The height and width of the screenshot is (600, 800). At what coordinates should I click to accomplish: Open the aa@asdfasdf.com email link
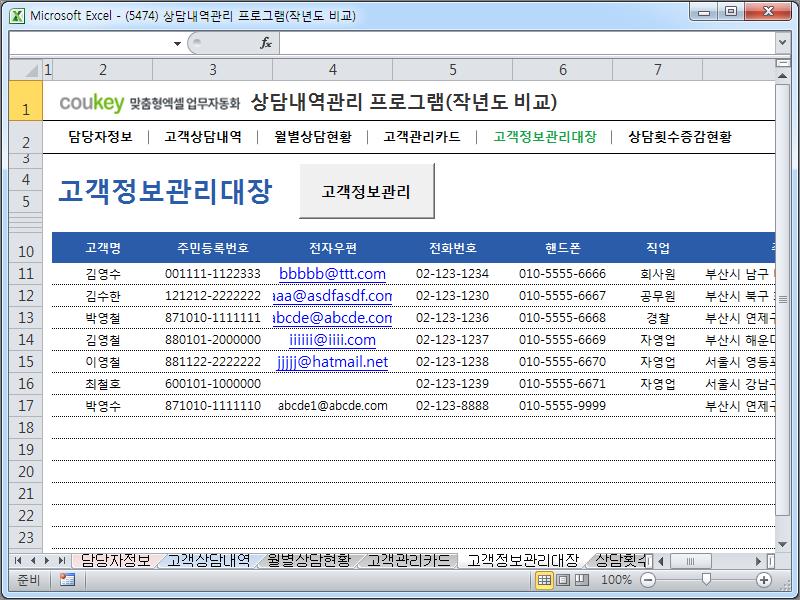[x=332, y=296]
